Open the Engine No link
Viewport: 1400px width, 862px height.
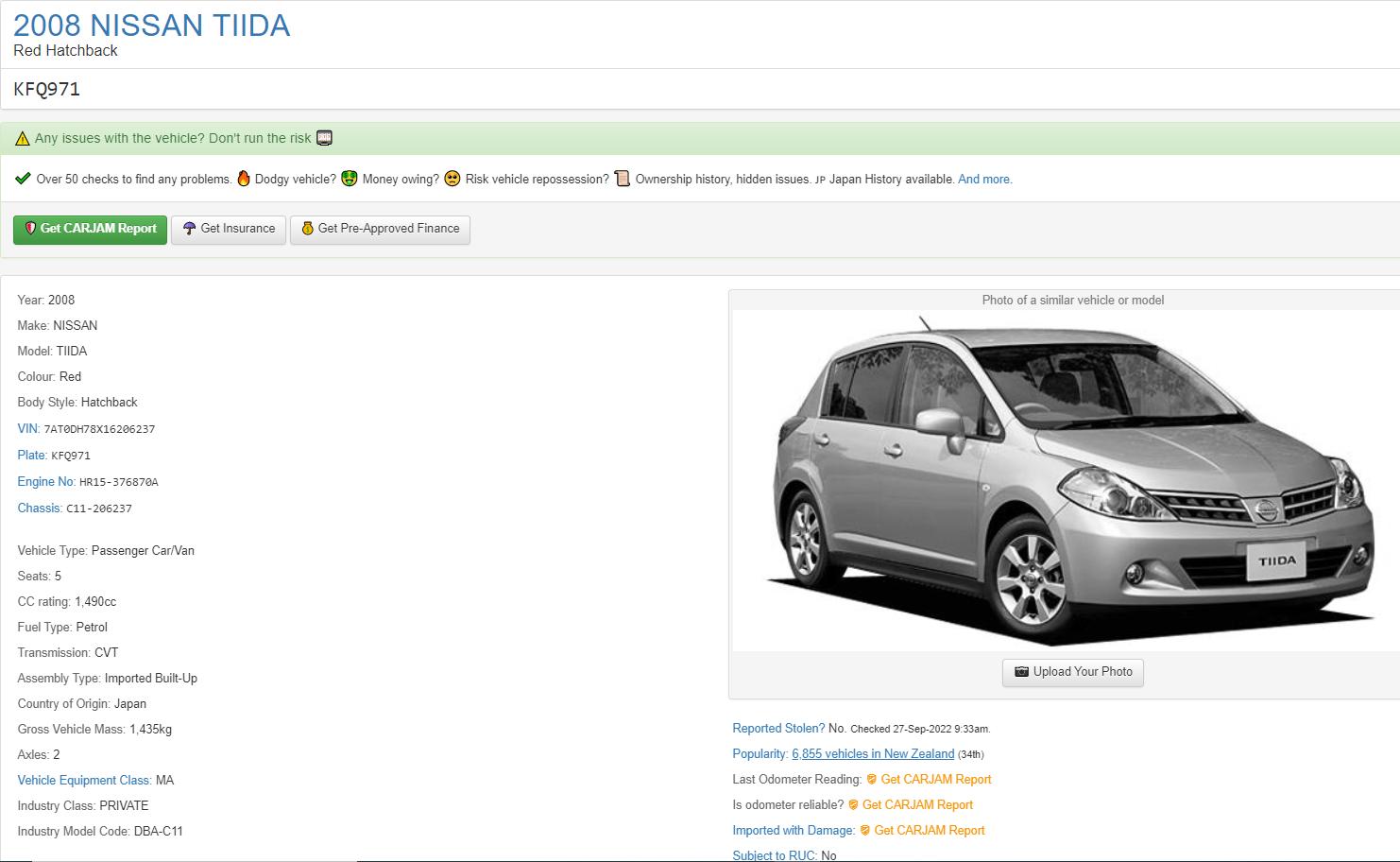coord(46,482)
